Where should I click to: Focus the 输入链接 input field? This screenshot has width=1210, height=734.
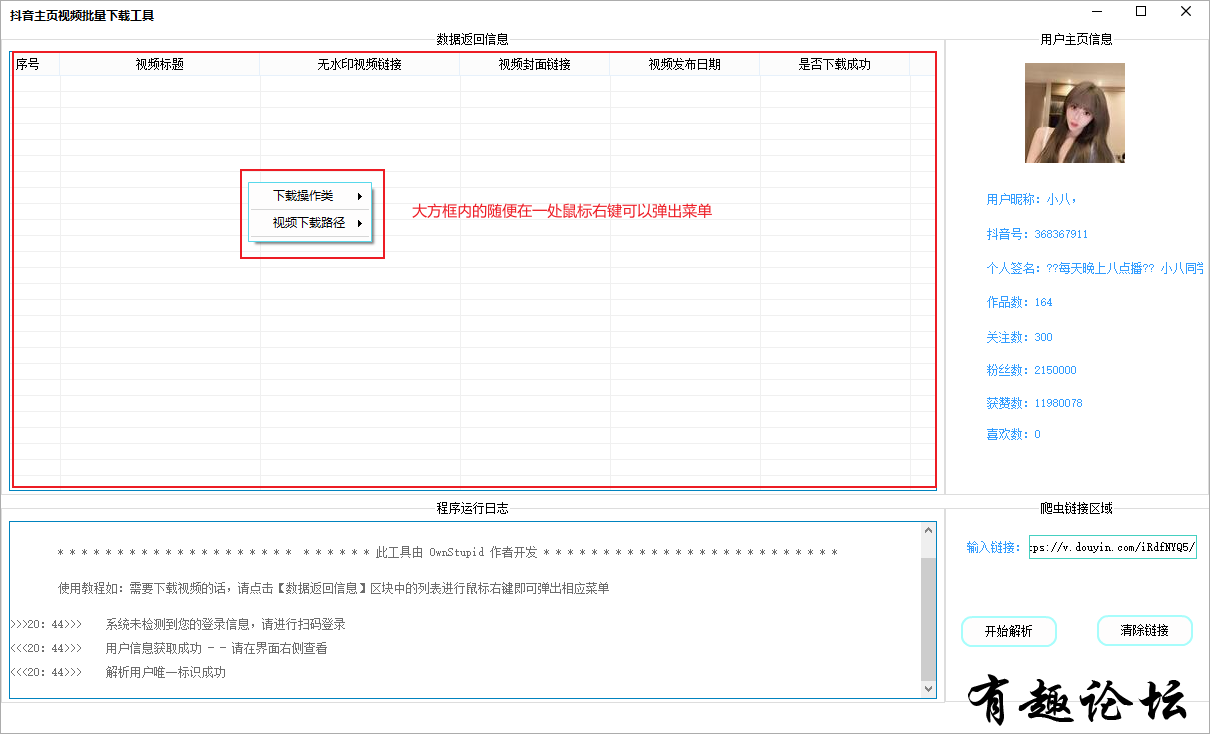(x=1113, y=547)
